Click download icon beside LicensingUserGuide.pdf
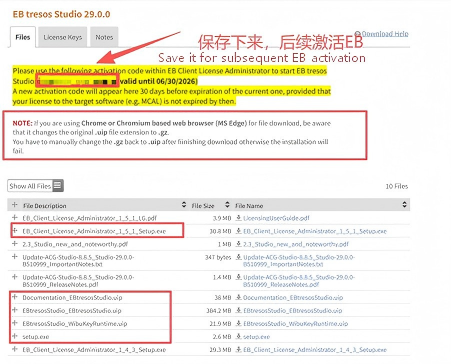Viewport: 451px width, 364px height. pos(238,218)
